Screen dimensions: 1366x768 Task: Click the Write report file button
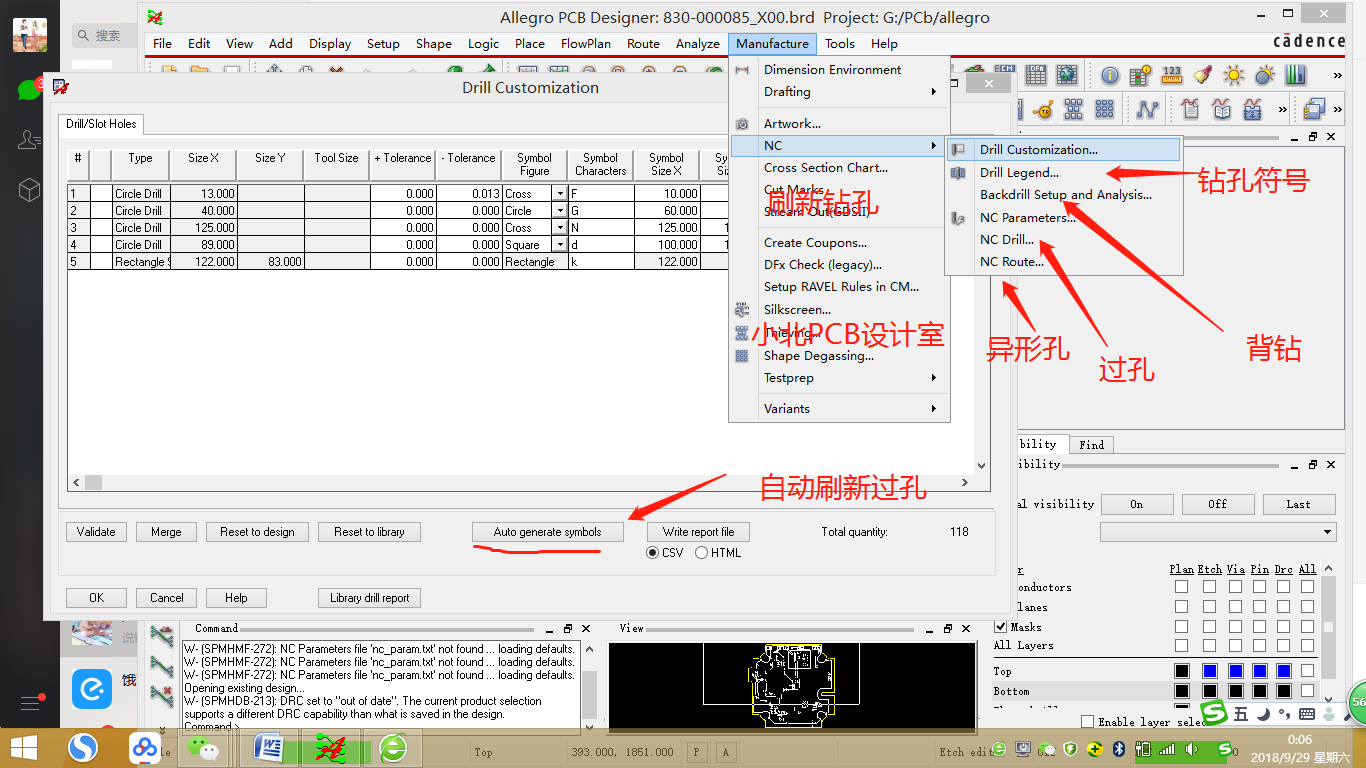[x=698, y=532]
